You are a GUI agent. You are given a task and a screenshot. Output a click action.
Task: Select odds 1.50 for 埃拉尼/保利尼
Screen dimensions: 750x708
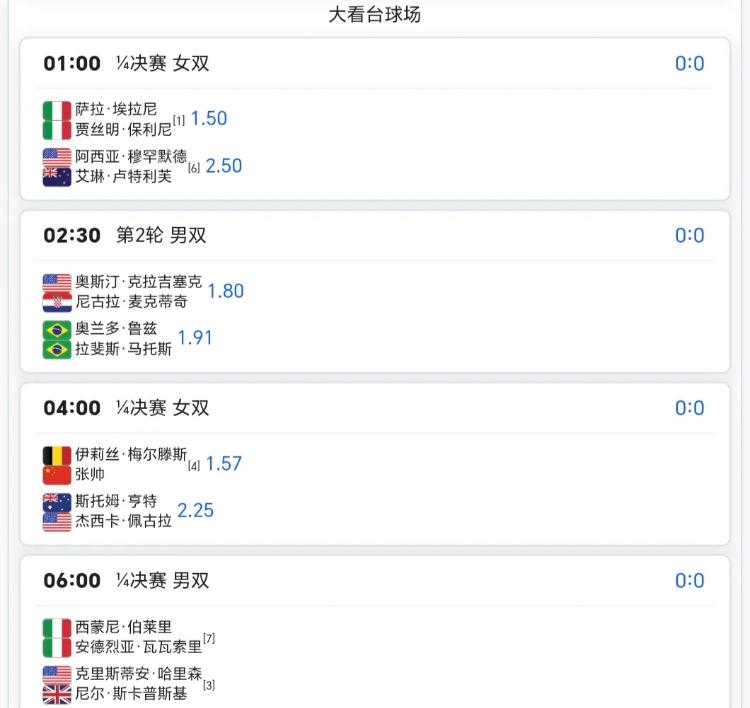coord(209,118)
